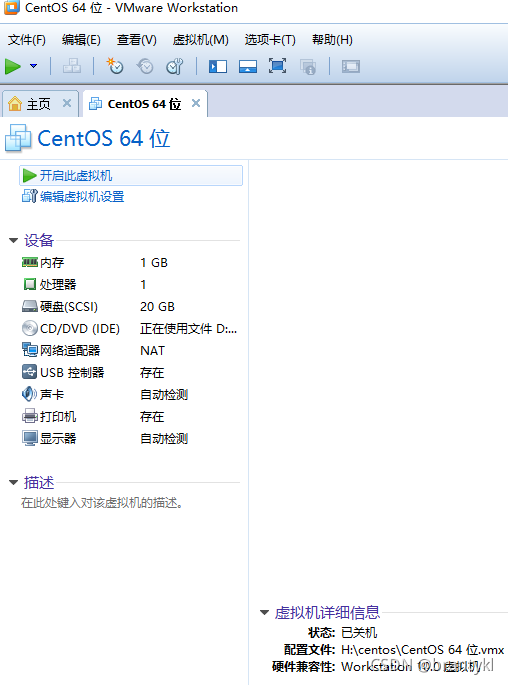
Task: Collapse the 虚拟机详细信息 section
Action: (264, 612)
